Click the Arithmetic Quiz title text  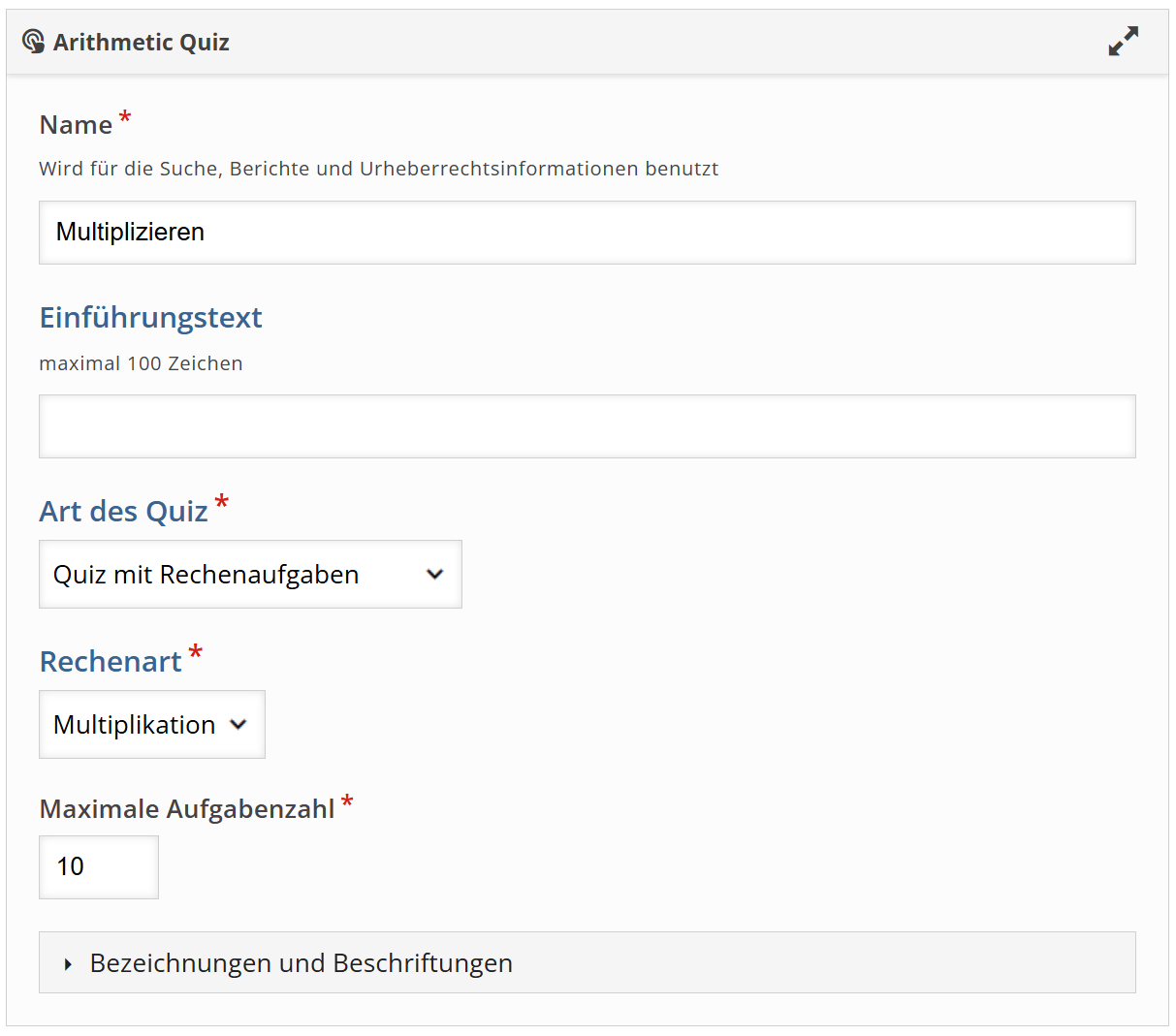142,43
